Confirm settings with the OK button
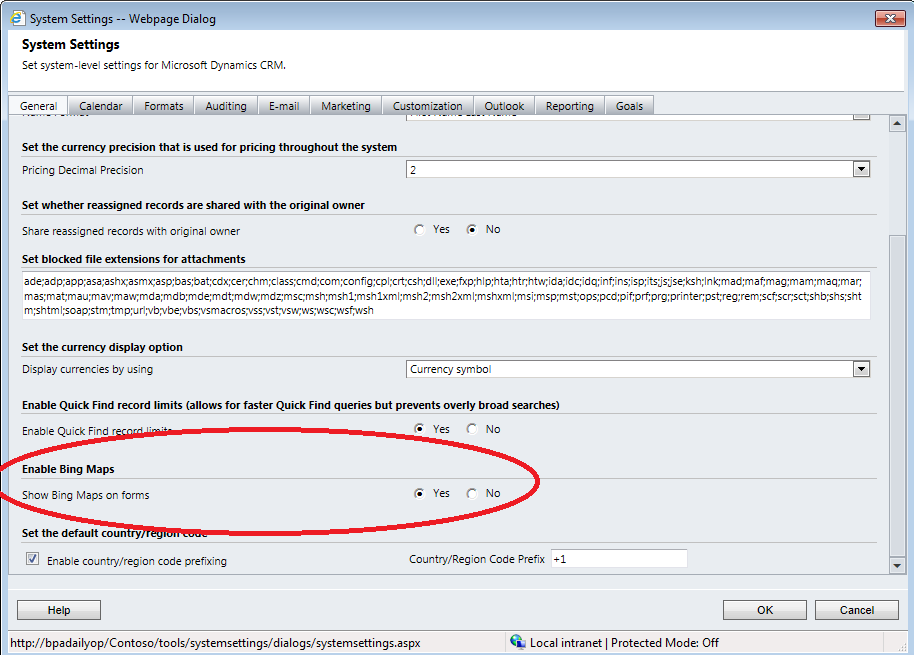Viewport: 914px width, 655px height. [764, 609]
